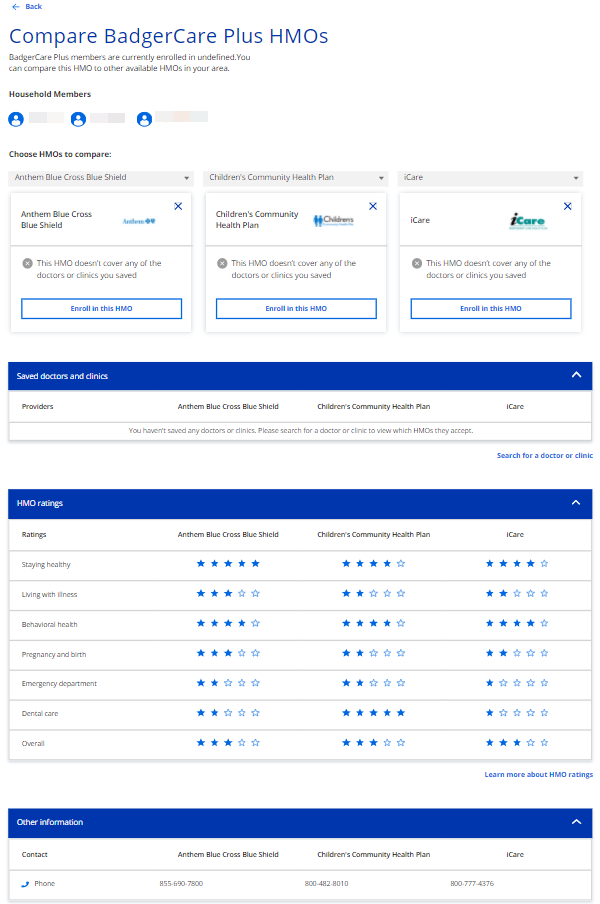Select the second household member avatar
This screenshot has height=904, width=600.
pyautogui.click(x=78, y=119)
